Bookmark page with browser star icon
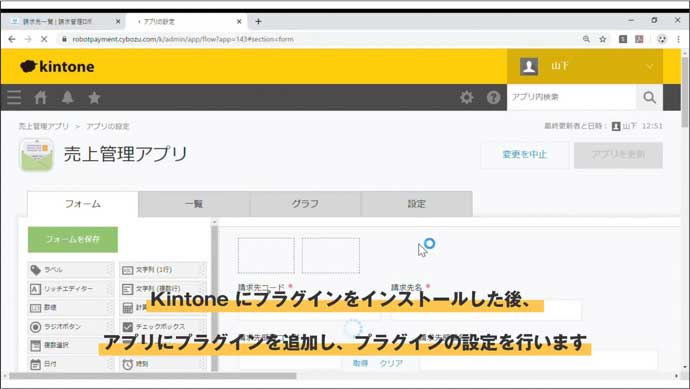This screenshot has width=690, height=389. point(603,39)
